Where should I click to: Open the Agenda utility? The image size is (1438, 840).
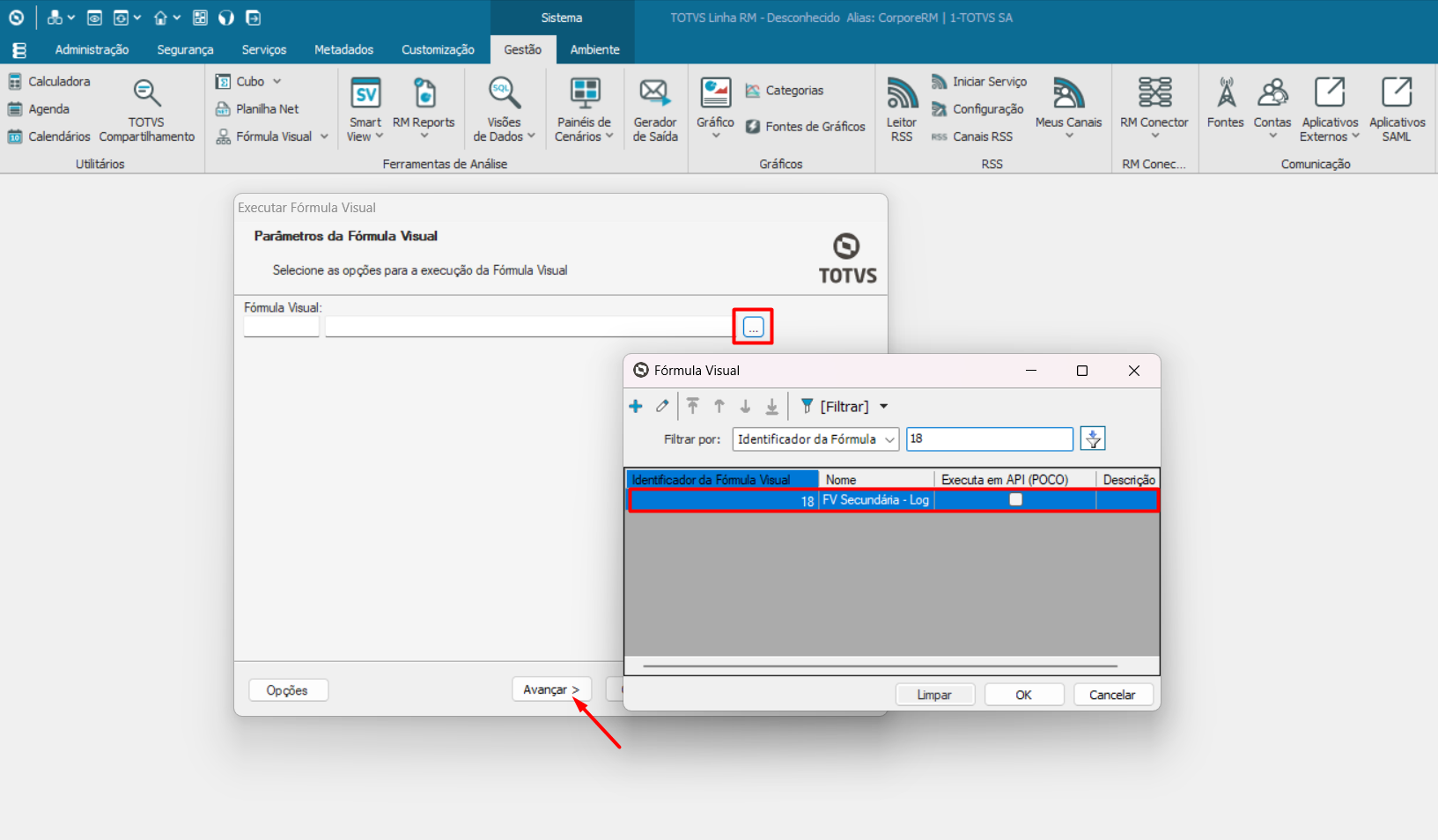pos(39,109)
